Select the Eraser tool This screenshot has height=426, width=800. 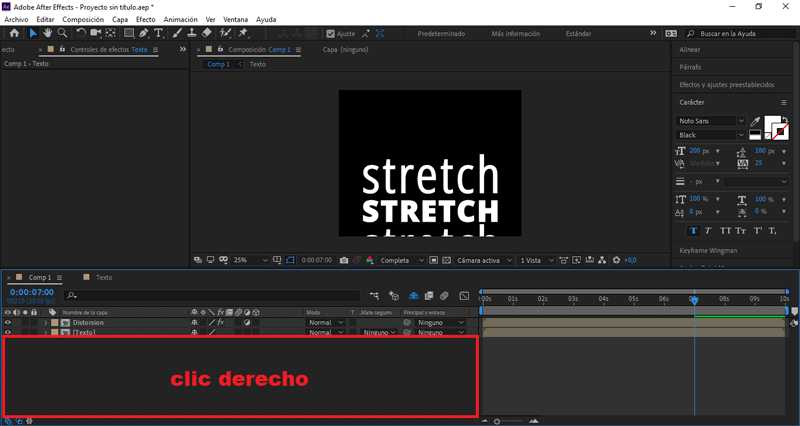tap(206, 33)
